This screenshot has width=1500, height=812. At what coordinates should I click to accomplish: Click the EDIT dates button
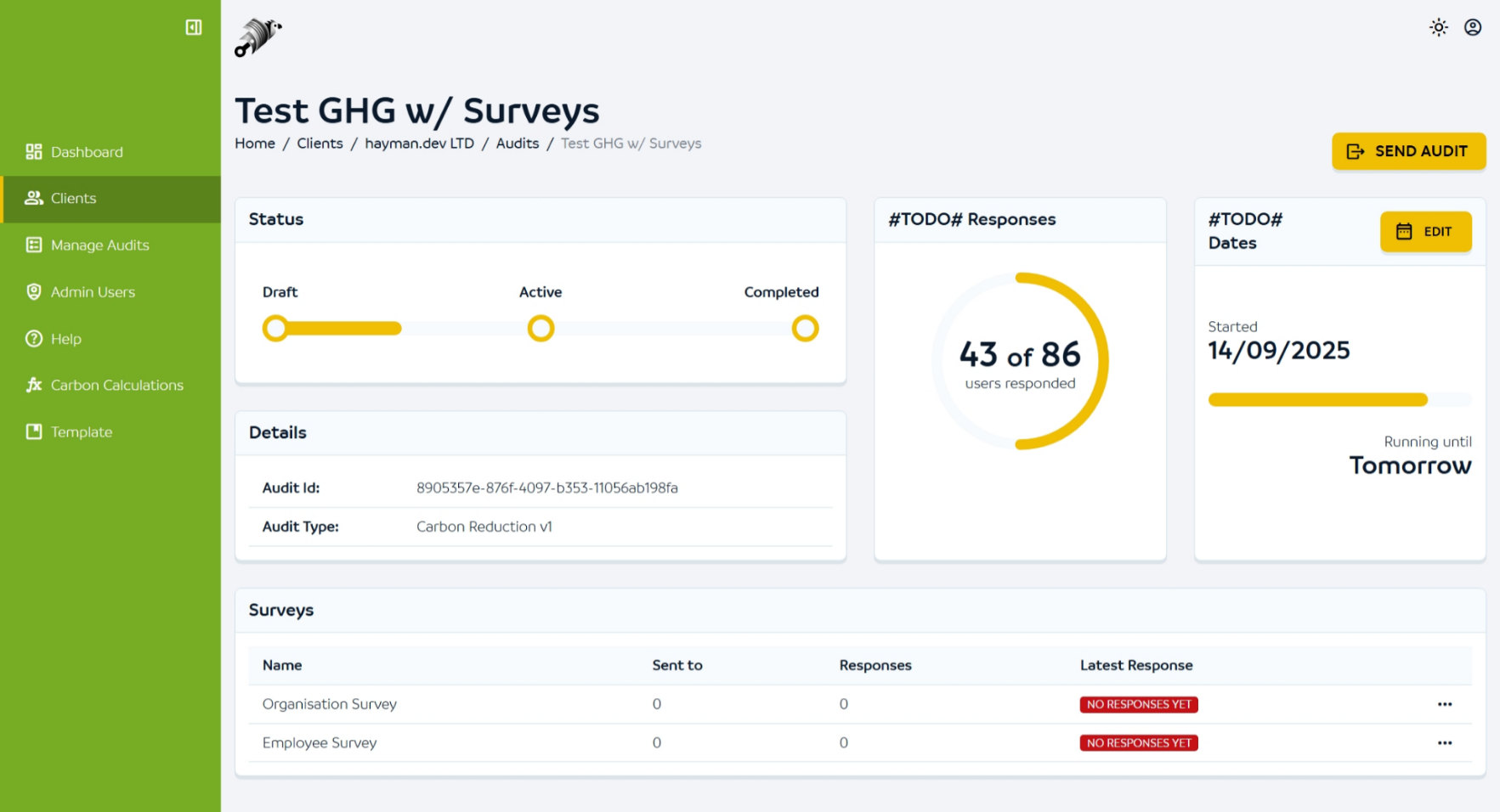1425,231
